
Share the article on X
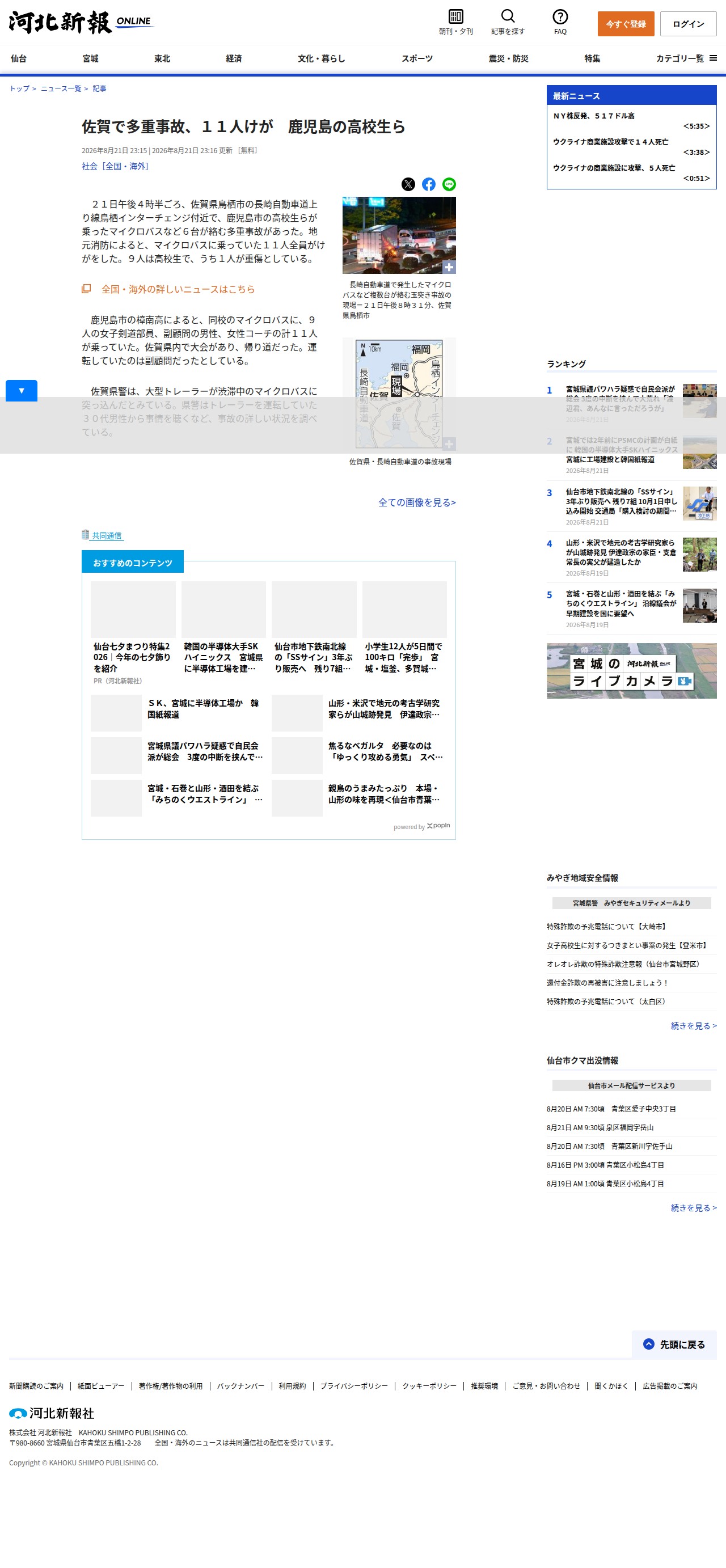(x=408, y=184)
